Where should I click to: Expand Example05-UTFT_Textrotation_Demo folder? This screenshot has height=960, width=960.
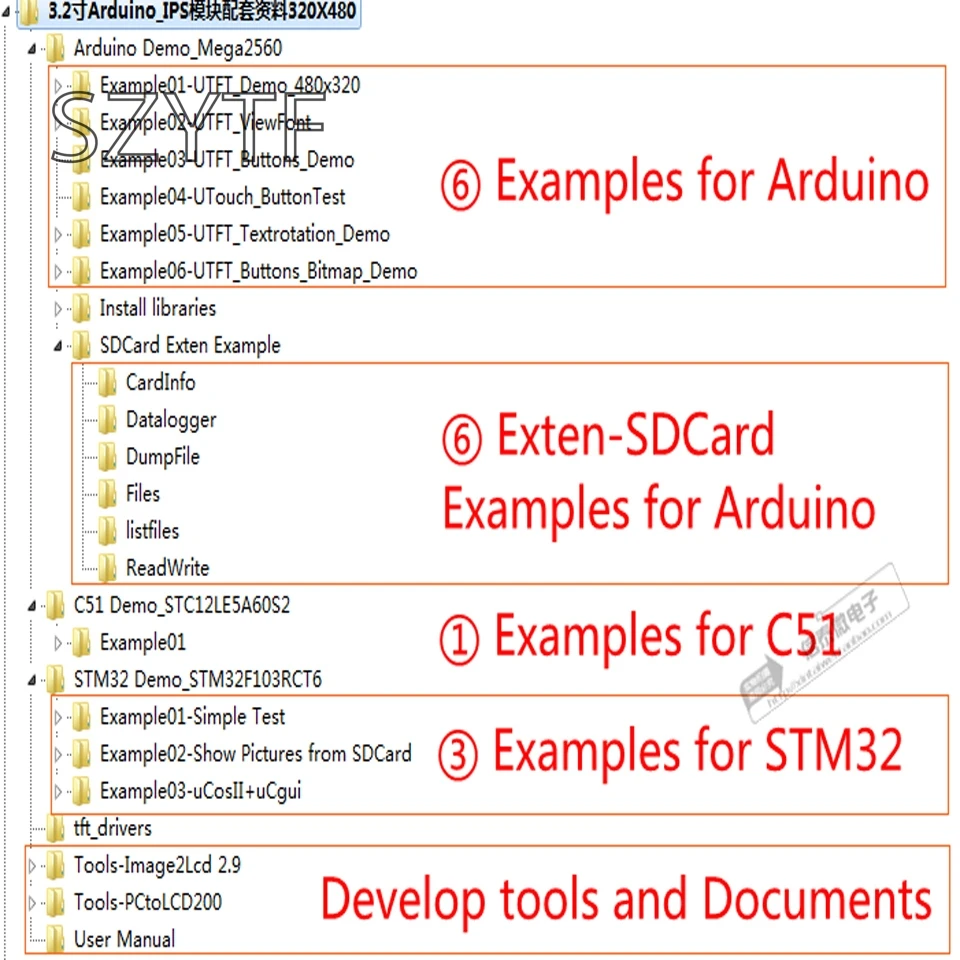(58, 234)
